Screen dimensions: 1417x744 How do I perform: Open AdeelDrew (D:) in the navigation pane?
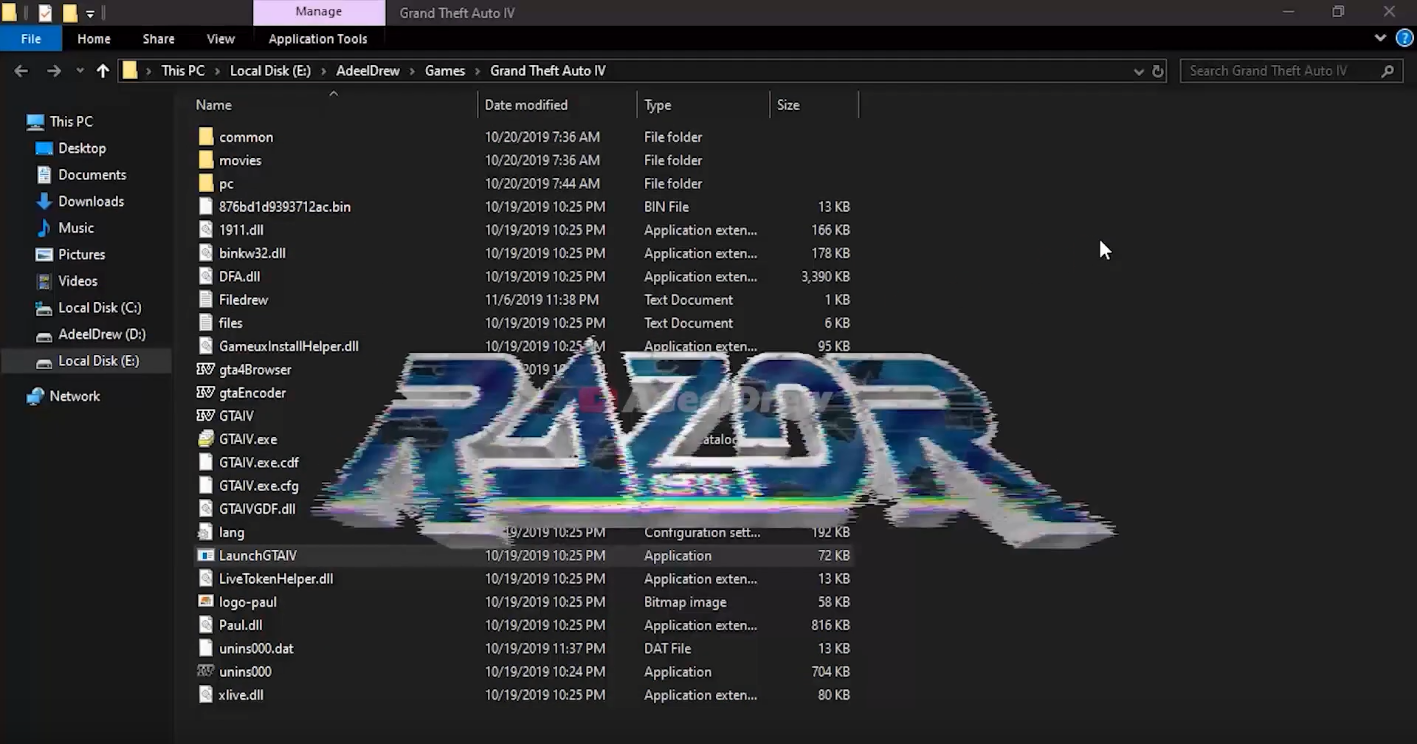[x=102, y=335]
